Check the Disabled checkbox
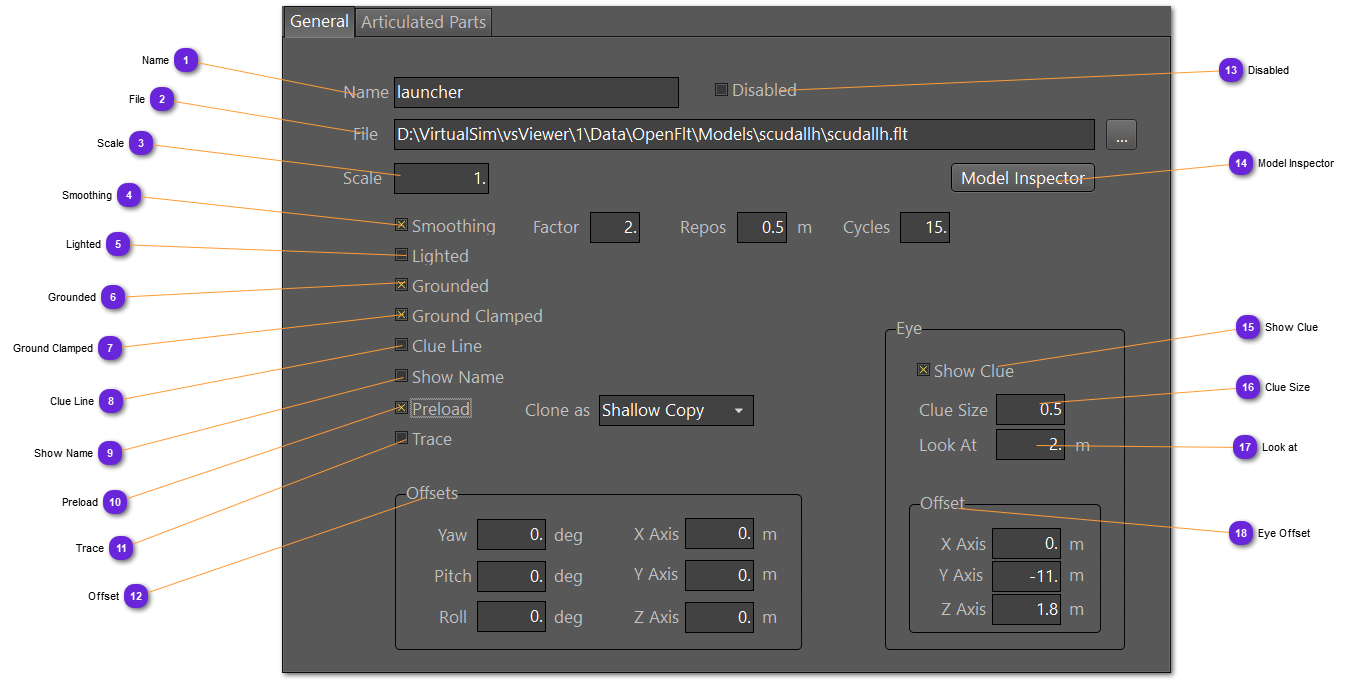Image resolution: width=1351 pixels, height=683 pixels. pyautogui.click(x=721, y=90)
